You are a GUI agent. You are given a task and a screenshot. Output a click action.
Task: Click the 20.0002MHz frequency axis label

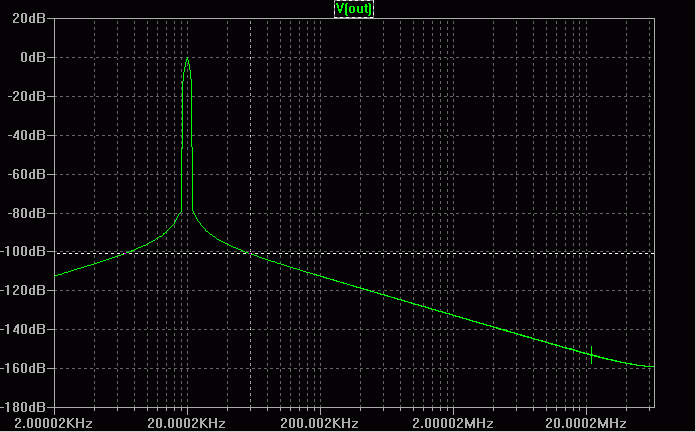(x=586, y=423)
